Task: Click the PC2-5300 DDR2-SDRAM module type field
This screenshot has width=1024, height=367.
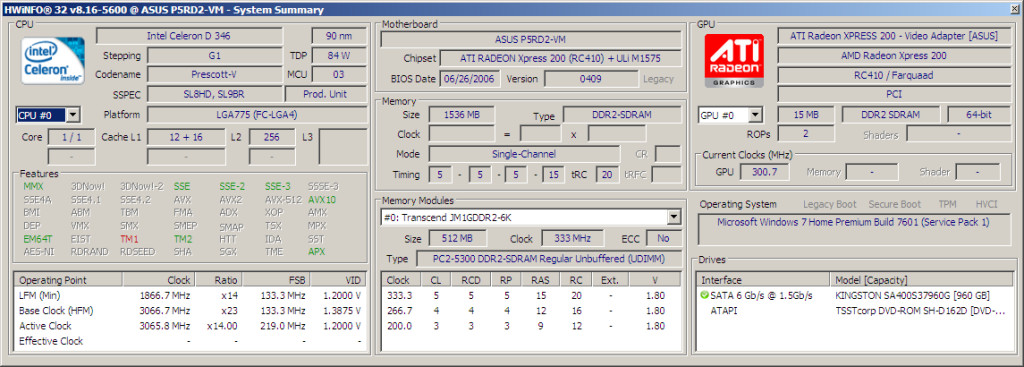Action: click(549, 259)
